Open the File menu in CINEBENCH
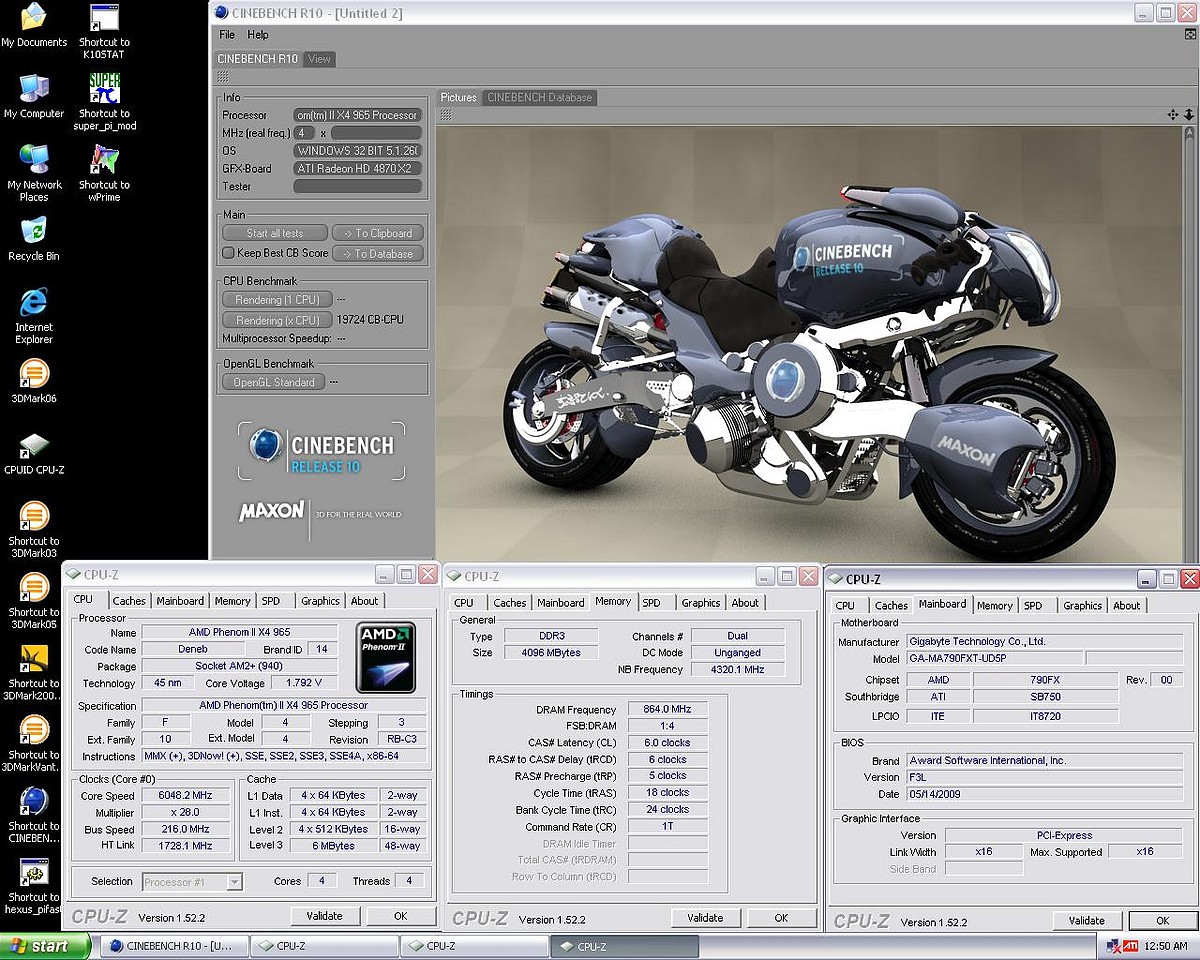Image resolution: width=1200 pixels, height=960 pixels. [x=227, y=35]
